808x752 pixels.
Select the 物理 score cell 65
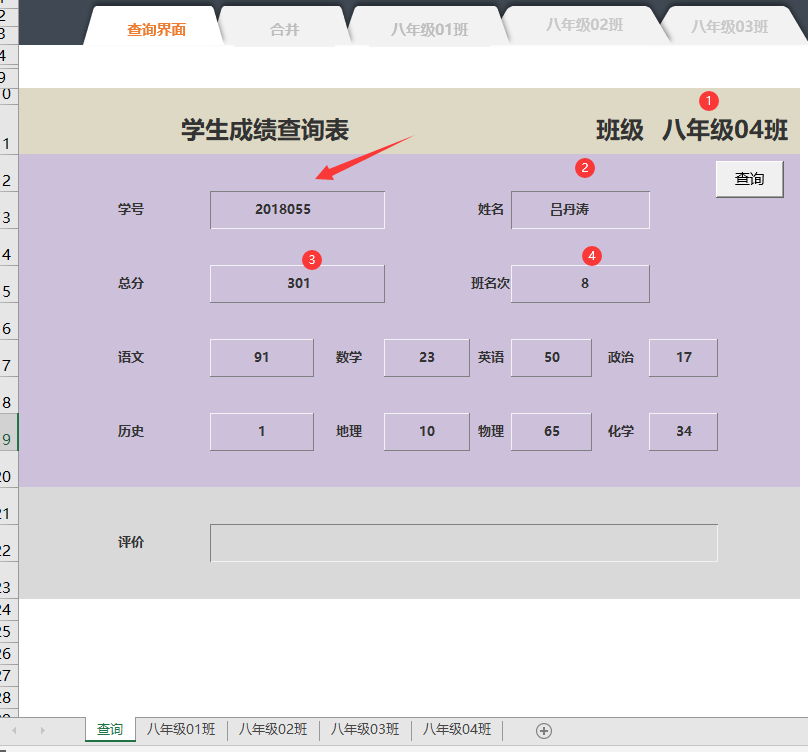[x=551, y=431]
